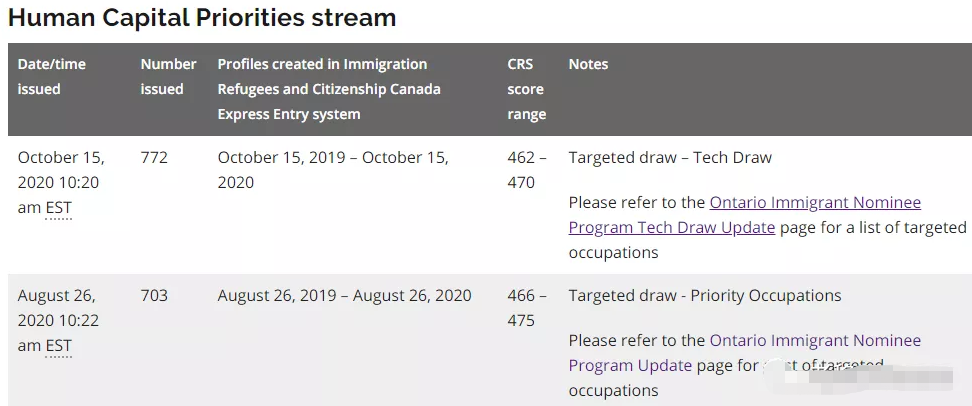The width and height of the screenshot is (972, 406).
Task: Click the August 26, 2019 – August 26, 2020 date range
Action: pyautogui.click(x=344, y=295)
